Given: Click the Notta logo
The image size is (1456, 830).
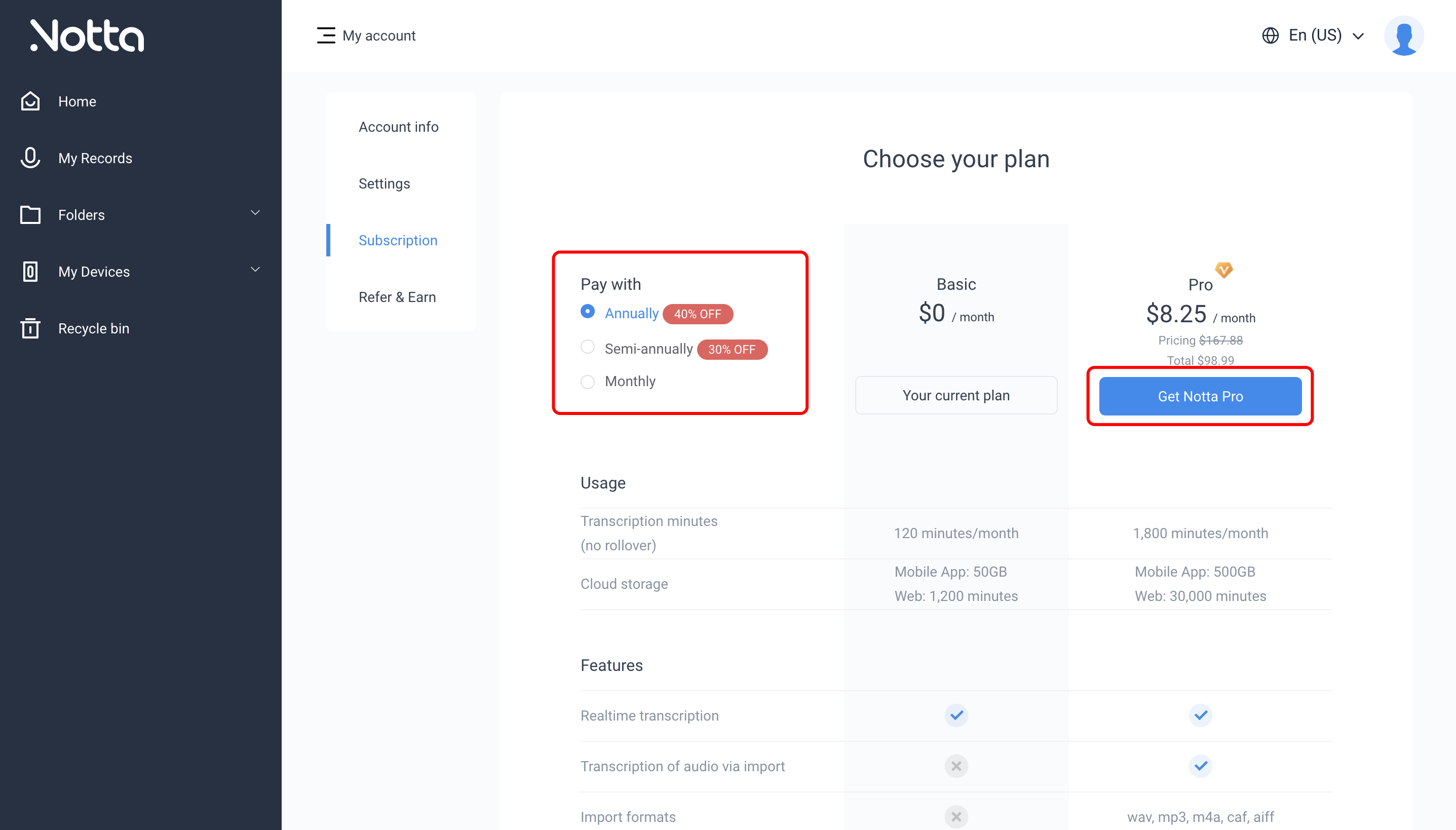Looking at the screenshot, I should tap(87, 35).
